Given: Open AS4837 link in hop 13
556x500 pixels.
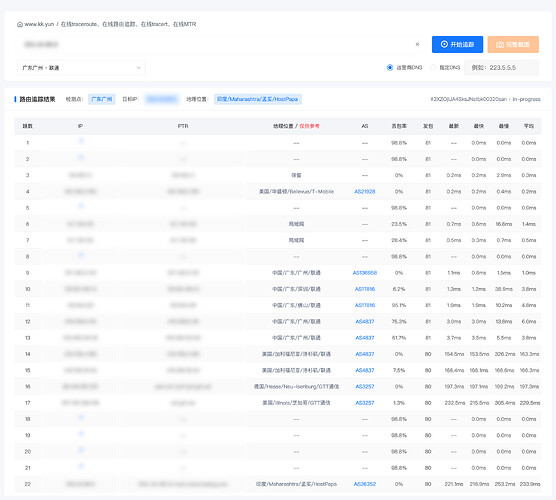Looking at the screenshot, I should pos(365,338).
